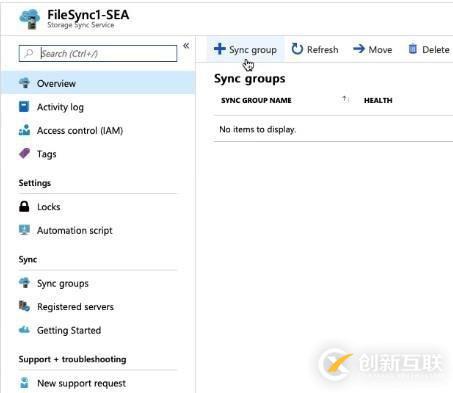The height and width of the screenshot is (393, 453).
Task: Add a new Sync group button
Action: tap(245, 49)
